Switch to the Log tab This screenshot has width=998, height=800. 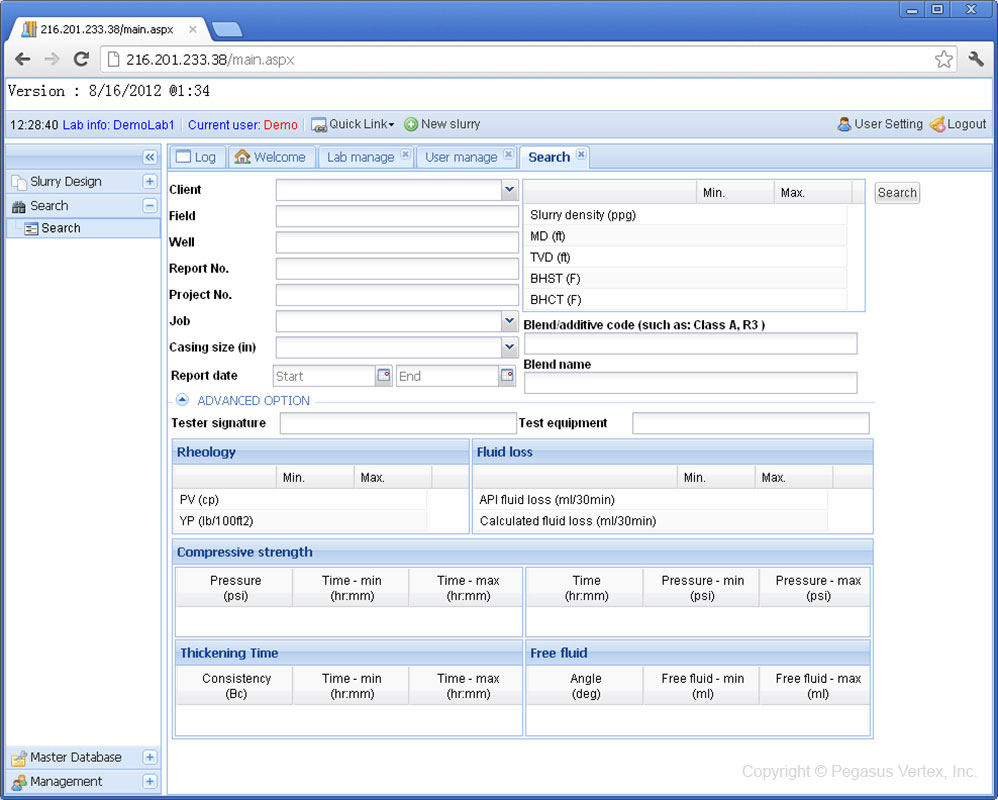197,157
